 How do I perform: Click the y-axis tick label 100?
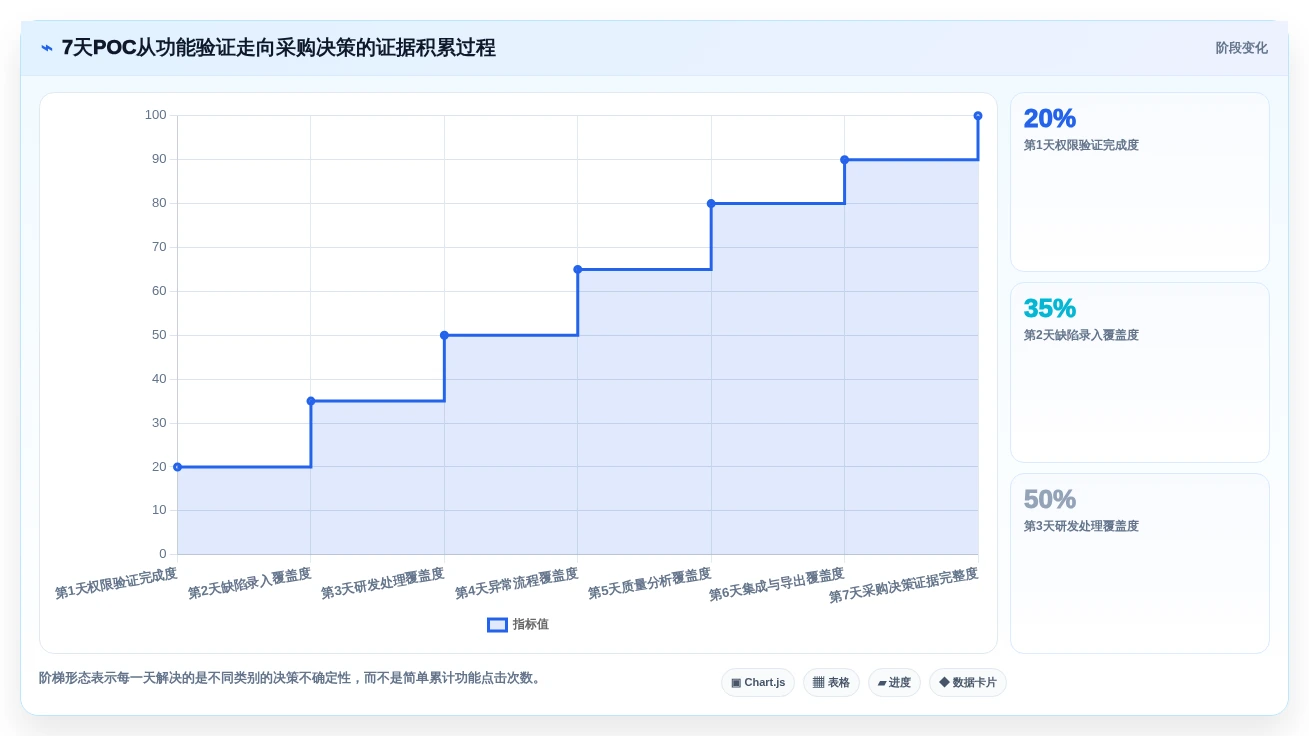[x=156, y=115]
